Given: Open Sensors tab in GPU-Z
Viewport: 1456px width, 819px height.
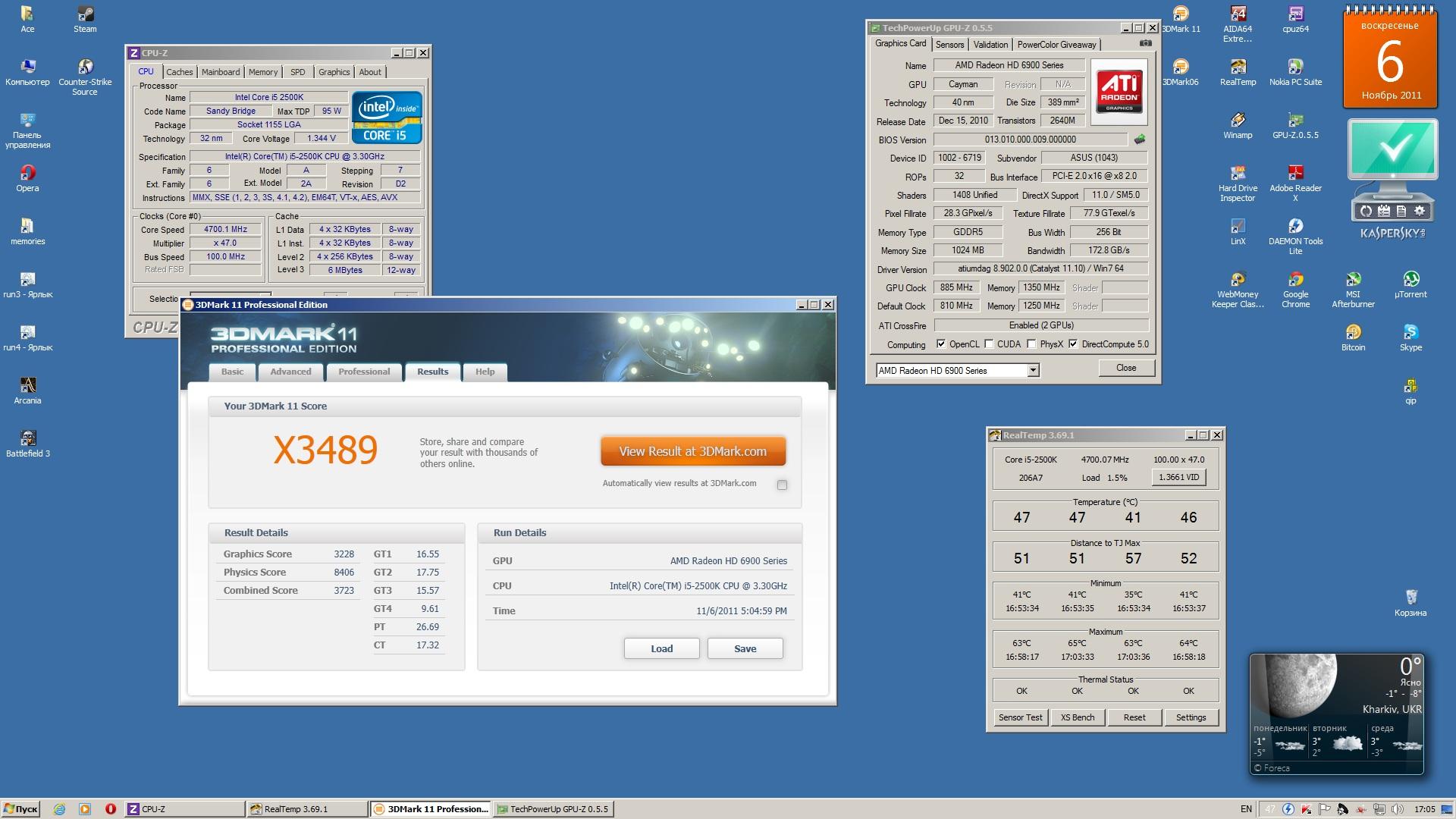Looking at the screenshot, I should click(x=949, y=45).
